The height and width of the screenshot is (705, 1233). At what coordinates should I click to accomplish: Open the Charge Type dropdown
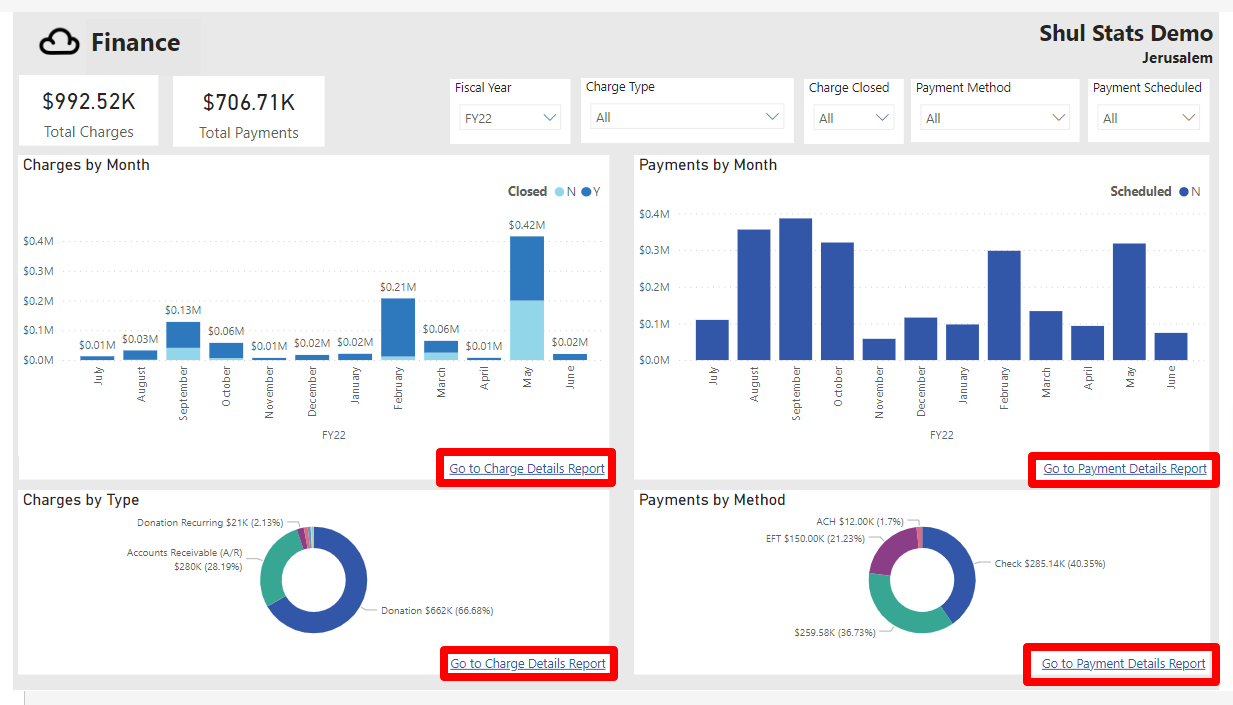686,116
